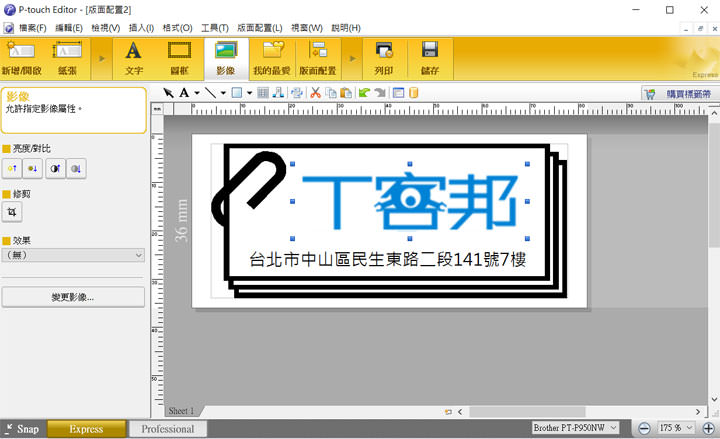Image resolution: width=720 pixels, height=439 pixels.
Task: Click the scissors Cut icon
Action: tap(316, 93)
